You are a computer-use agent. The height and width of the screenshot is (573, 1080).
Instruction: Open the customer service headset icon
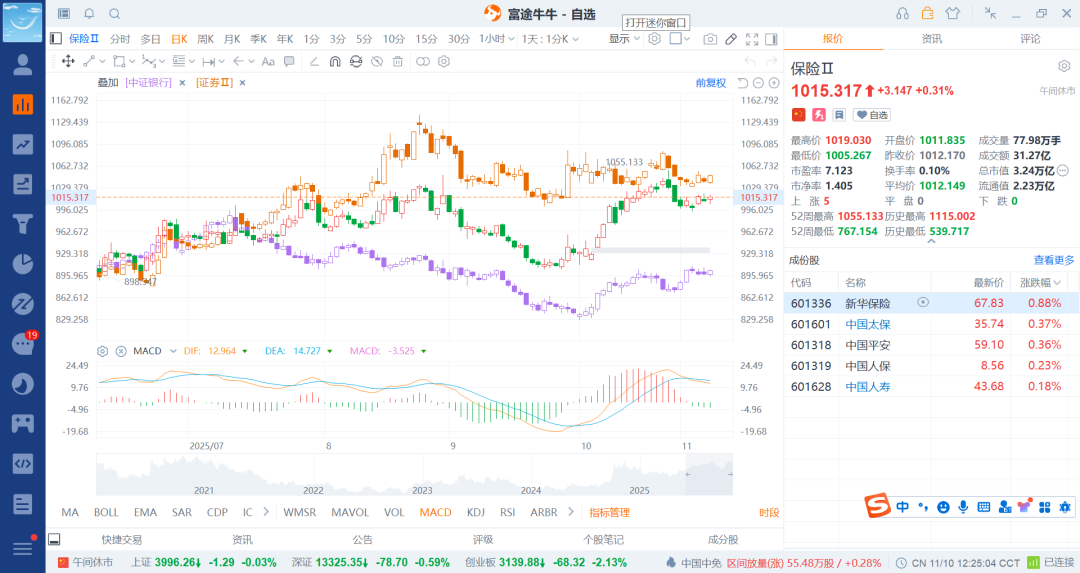click(903, 13)
